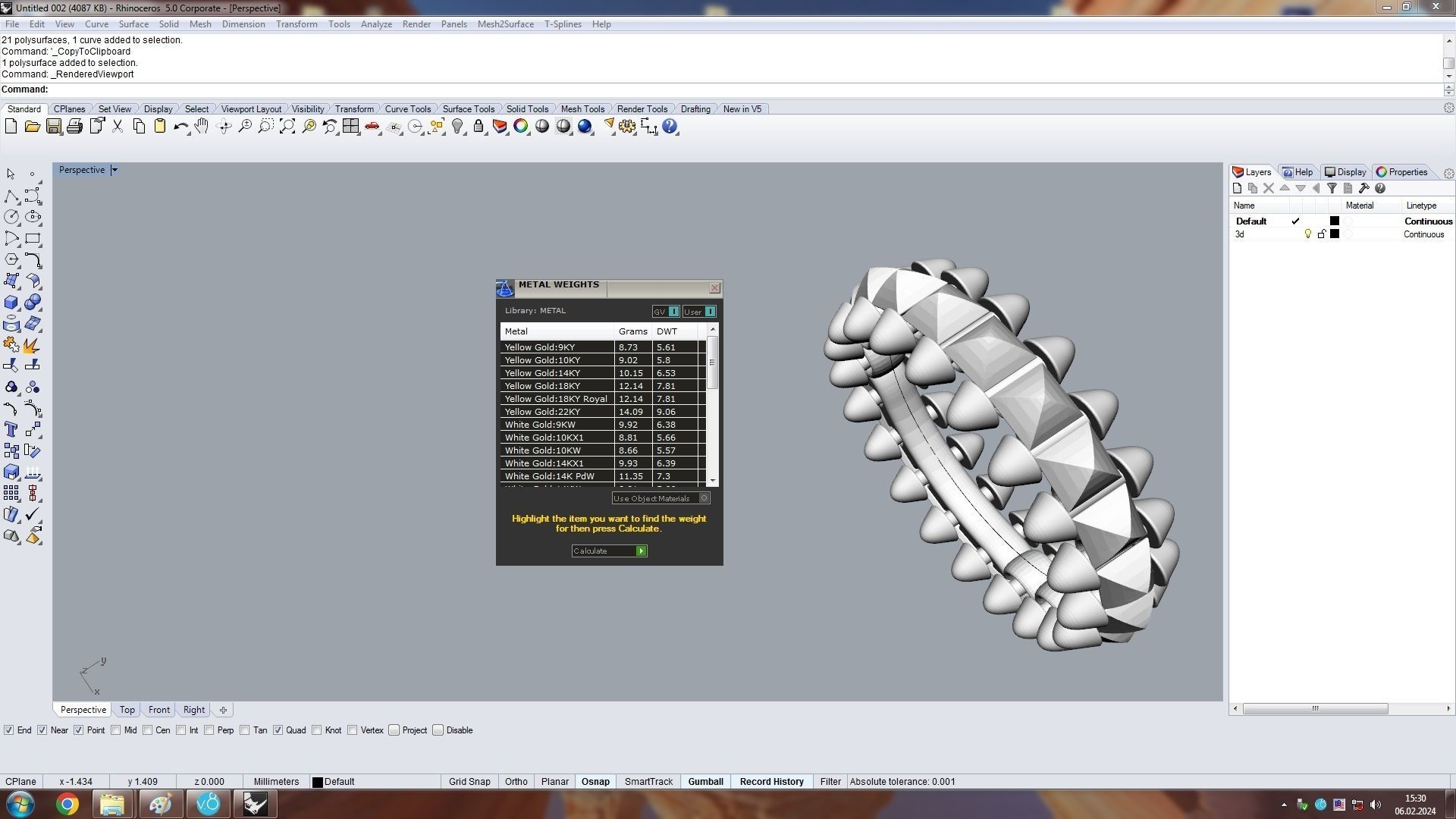The image size is (1456, 819).
Task: Toggle the Mid osnap checkbox
Action: [116, 730]
